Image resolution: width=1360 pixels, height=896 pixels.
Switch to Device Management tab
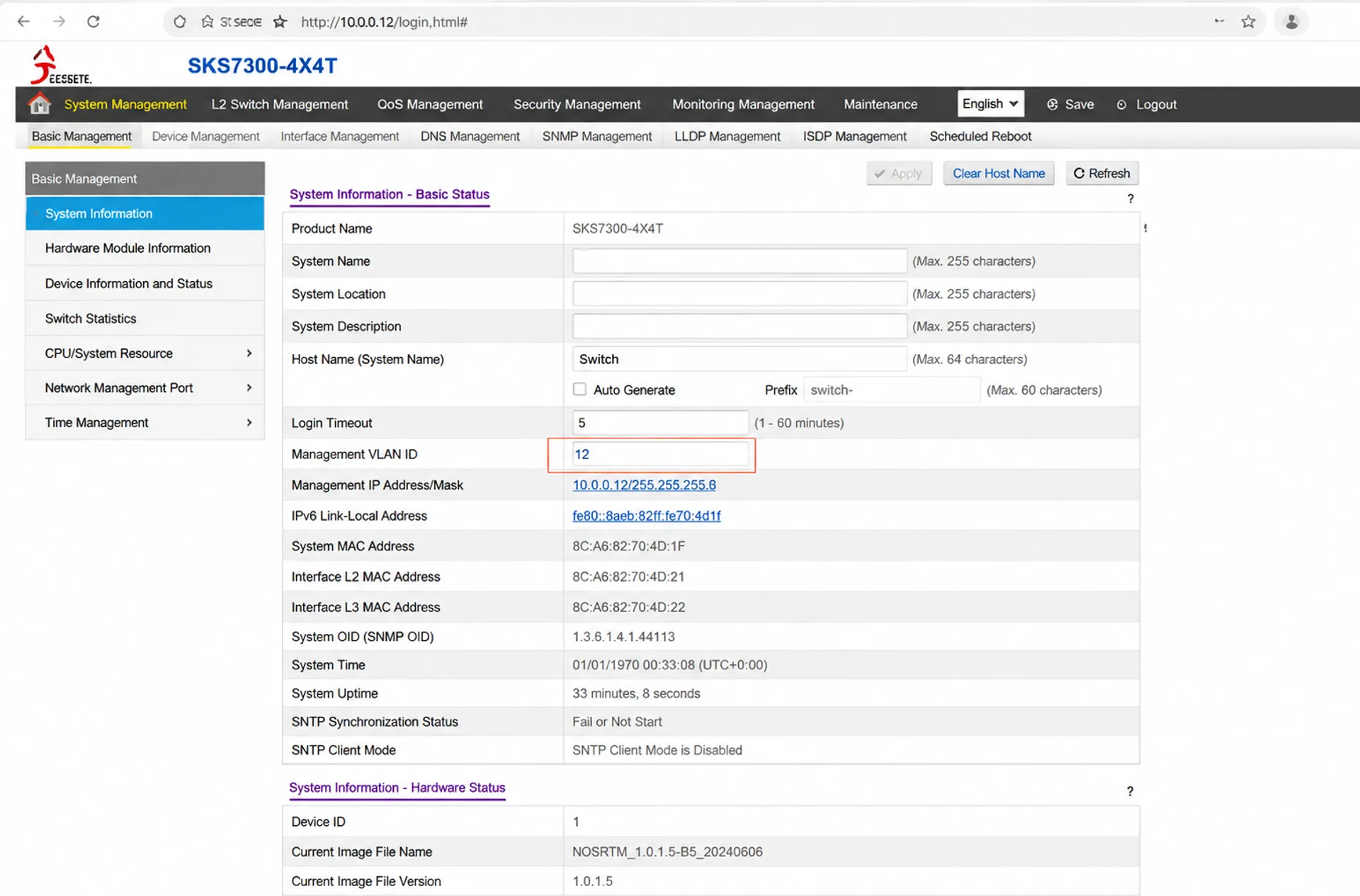205,137
